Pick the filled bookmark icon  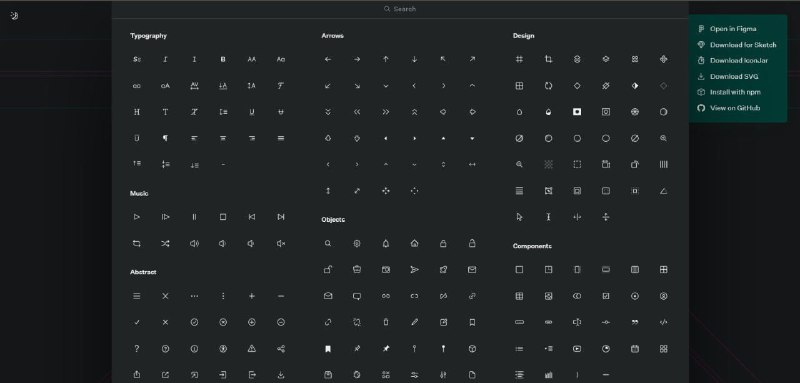pyautogui.click(x=328, y=349)
